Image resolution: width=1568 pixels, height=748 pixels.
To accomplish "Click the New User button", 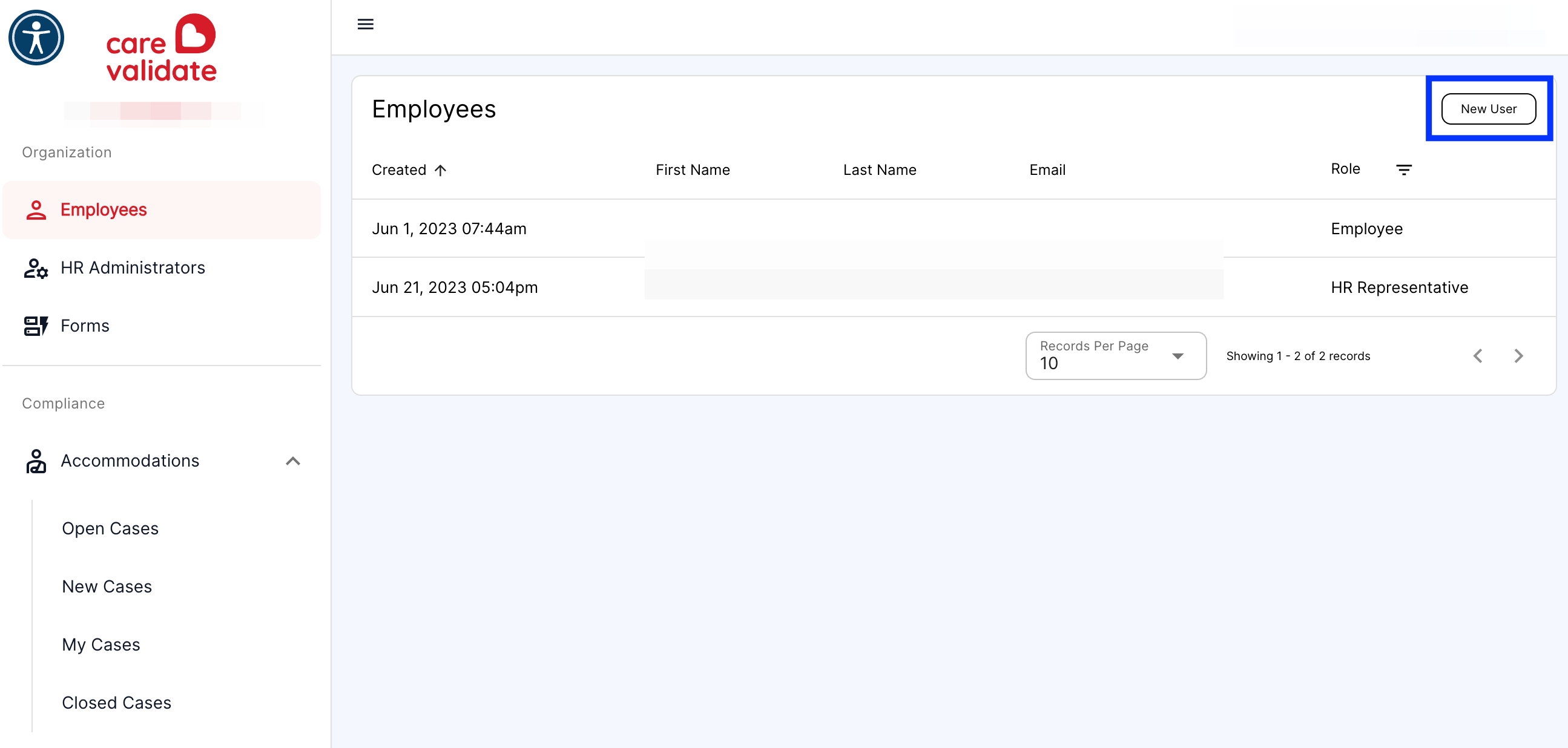I will point(1488,109).
